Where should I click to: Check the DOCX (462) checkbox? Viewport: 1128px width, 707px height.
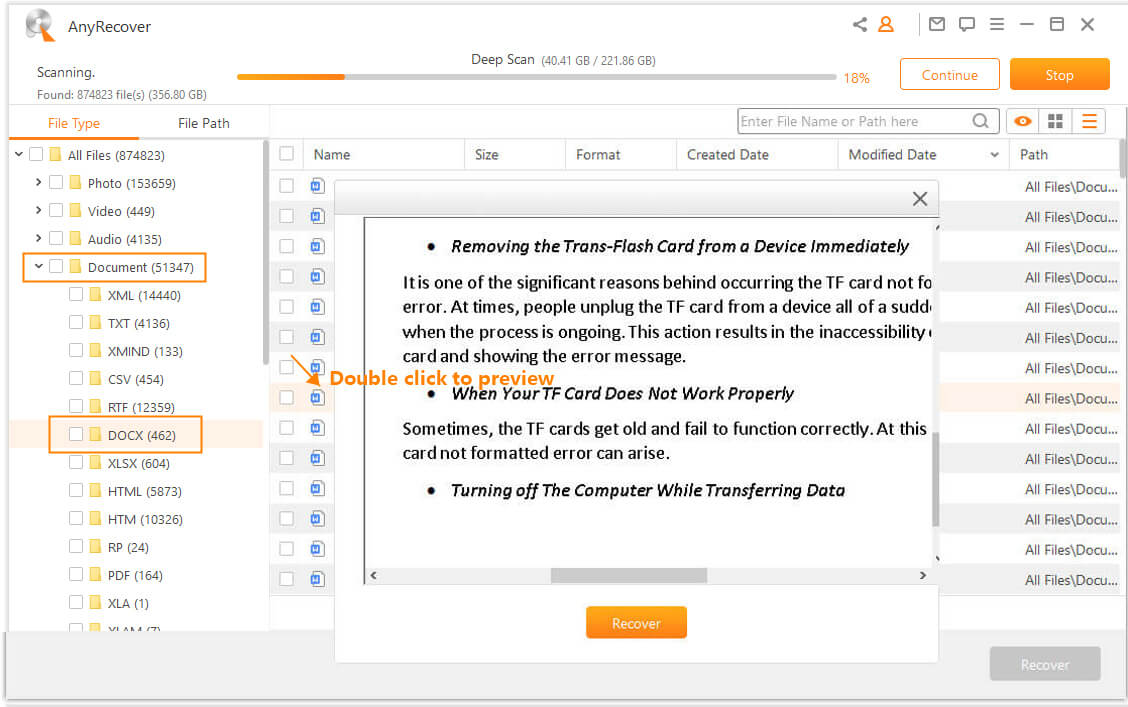click(76, 435)
